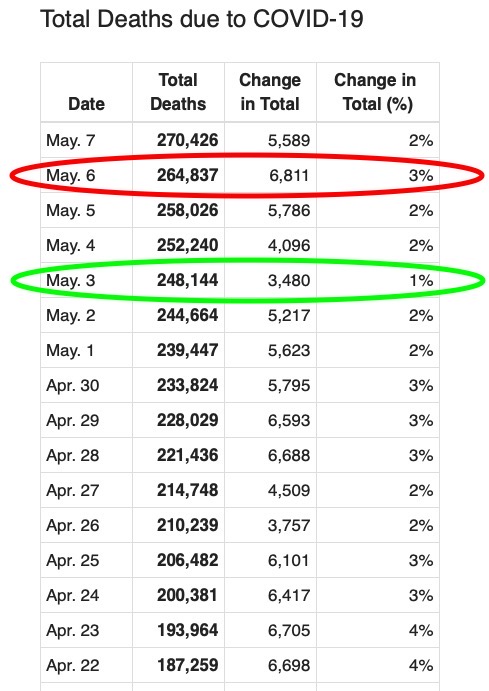Click total deaths value 264,837
Screen dimensions: 489x691
coord(188,175)
